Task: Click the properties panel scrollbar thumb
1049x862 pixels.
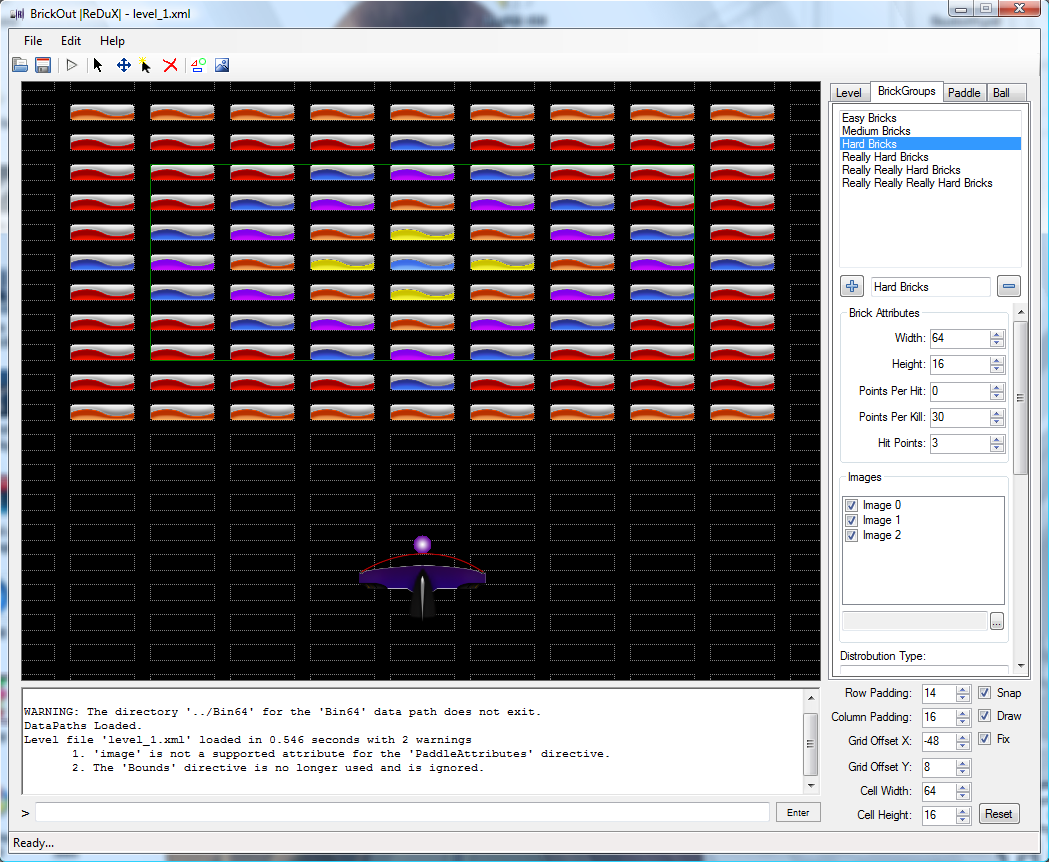Action: (x=1020, y=398)
